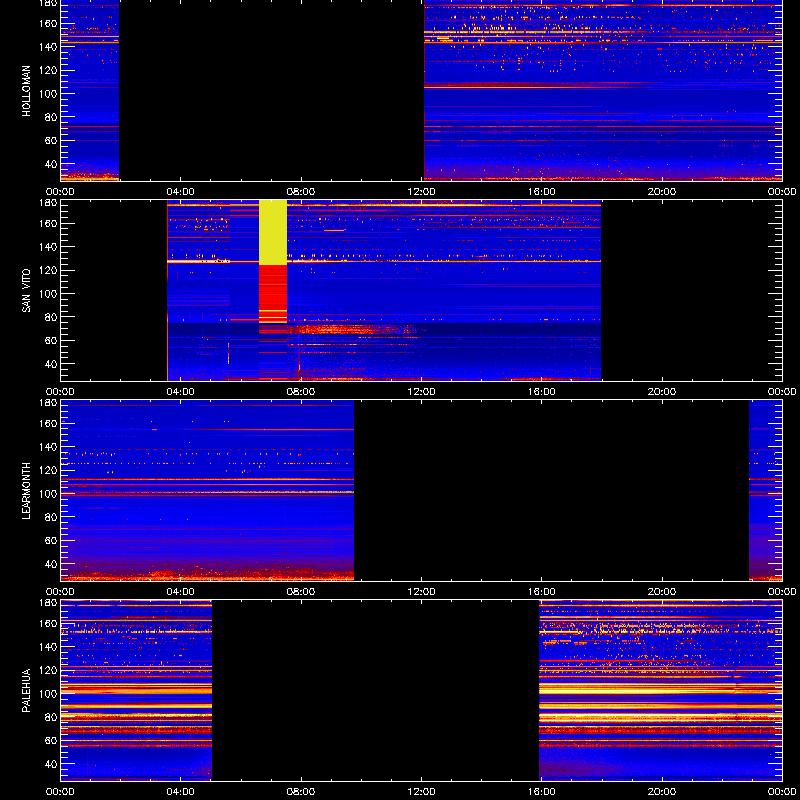Click the 16:00 label under San Vito panel
The image size is (800, 800).
coord(542,392)
